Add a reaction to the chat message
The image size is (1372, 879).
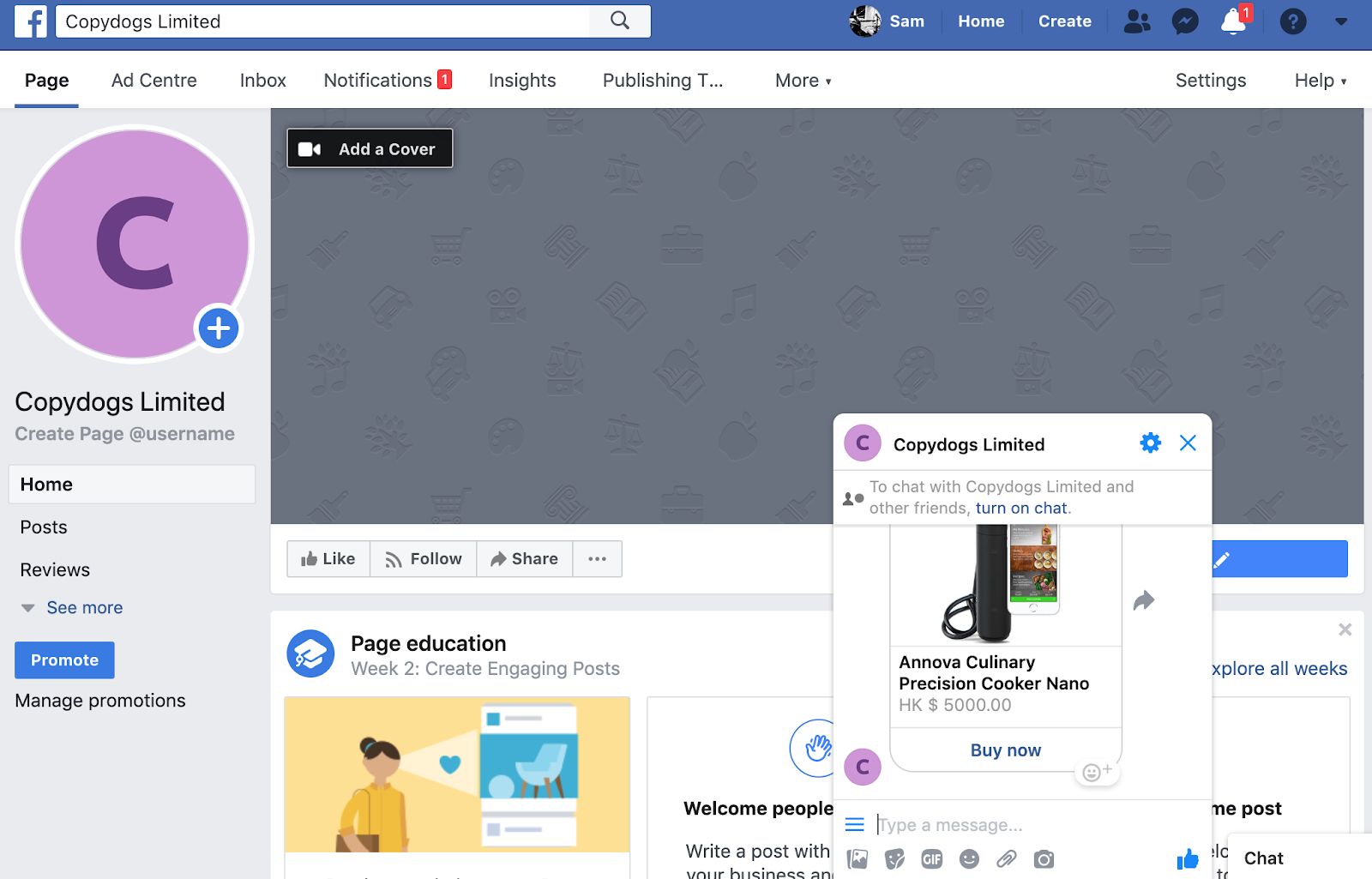pyautogui.click(x=1097, y=772)
